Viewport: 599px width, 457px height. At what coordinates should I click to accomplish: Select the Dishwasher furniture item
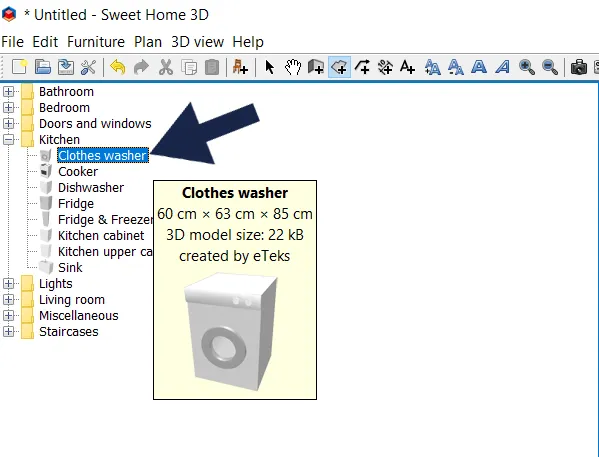(x=91, y=188)
